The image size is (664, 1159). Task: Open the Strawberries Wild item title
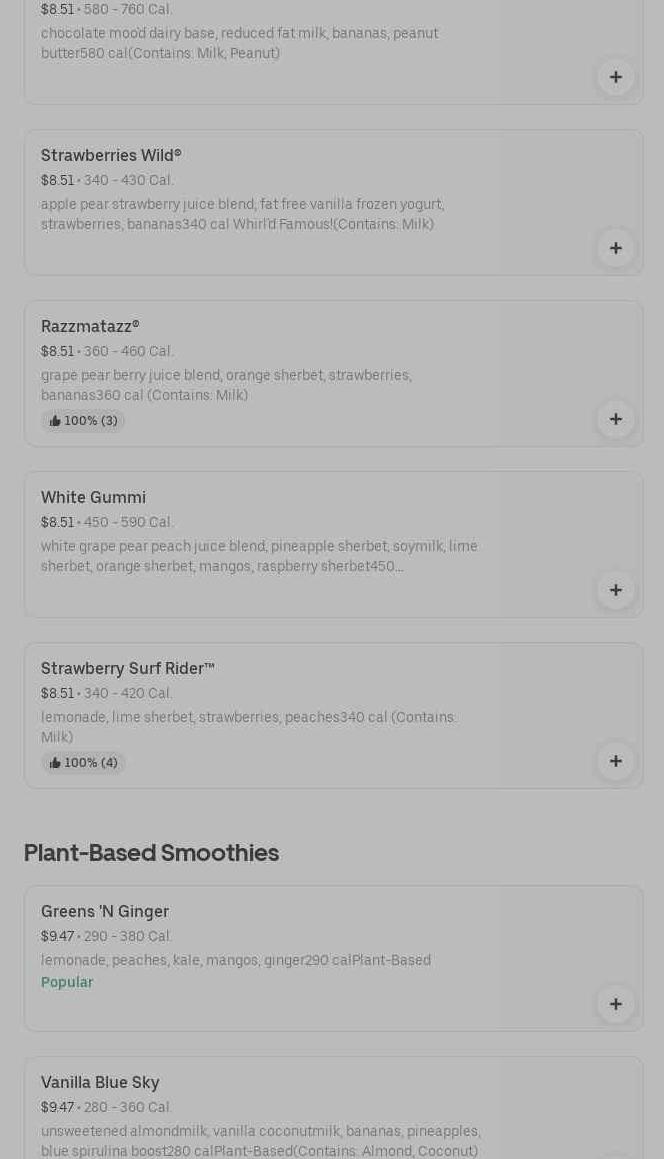[x=111, y=156]
